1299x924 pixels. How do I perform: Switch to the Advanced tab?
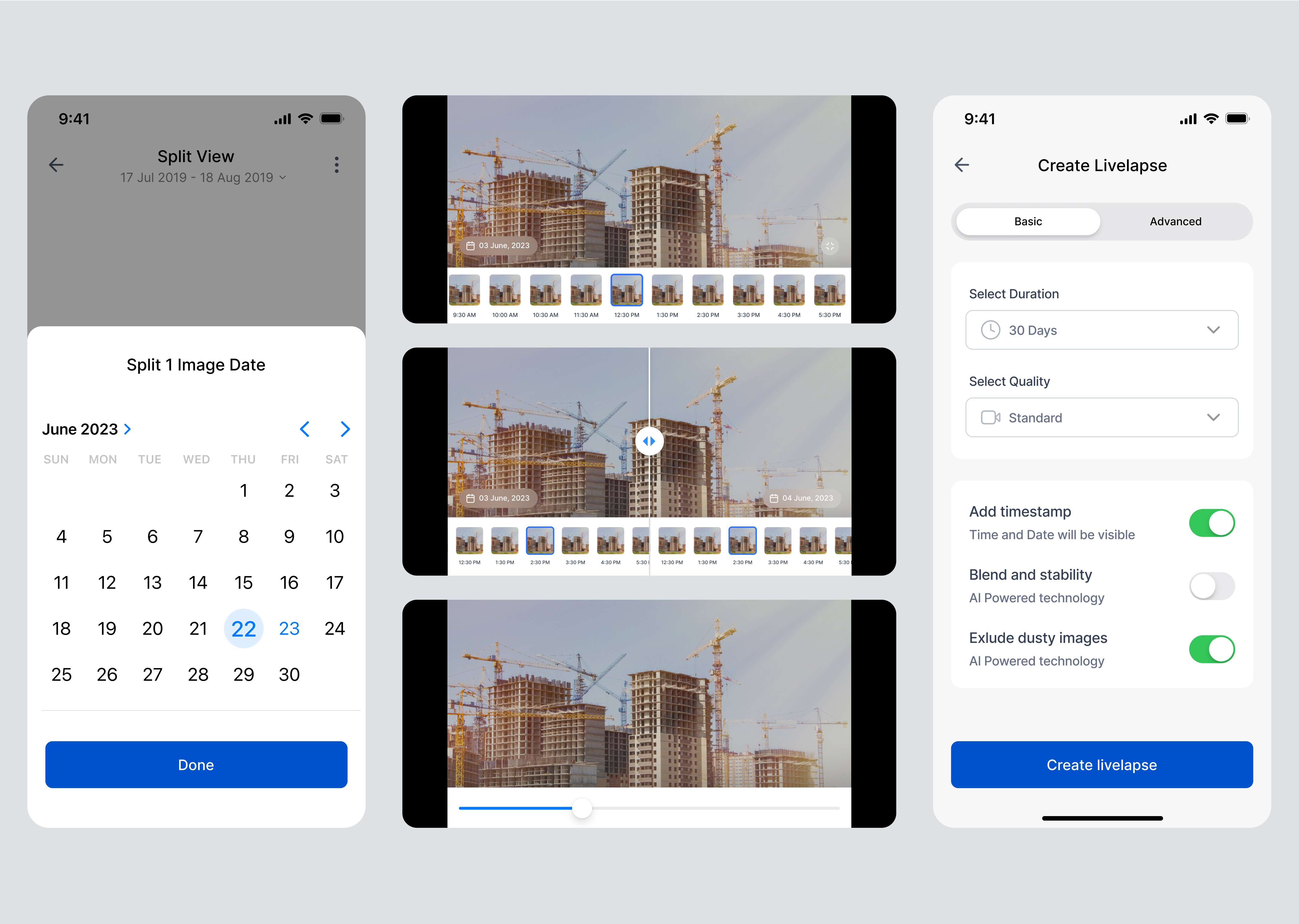[1175, 221]
